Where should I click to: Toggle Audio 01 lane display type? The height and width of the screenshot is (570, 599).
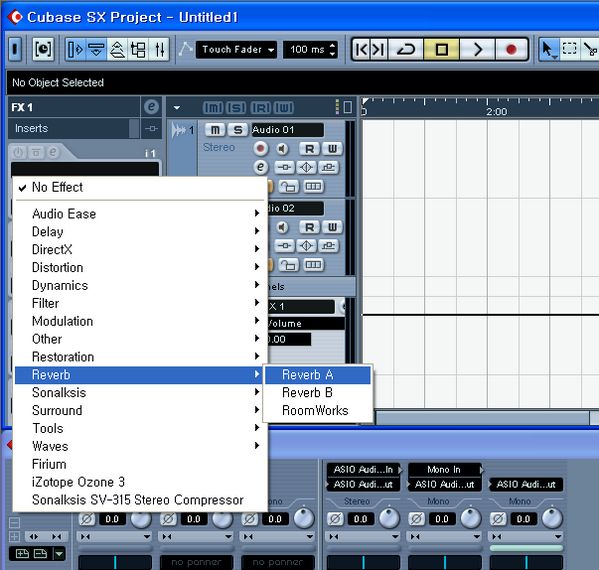point(313,186)
